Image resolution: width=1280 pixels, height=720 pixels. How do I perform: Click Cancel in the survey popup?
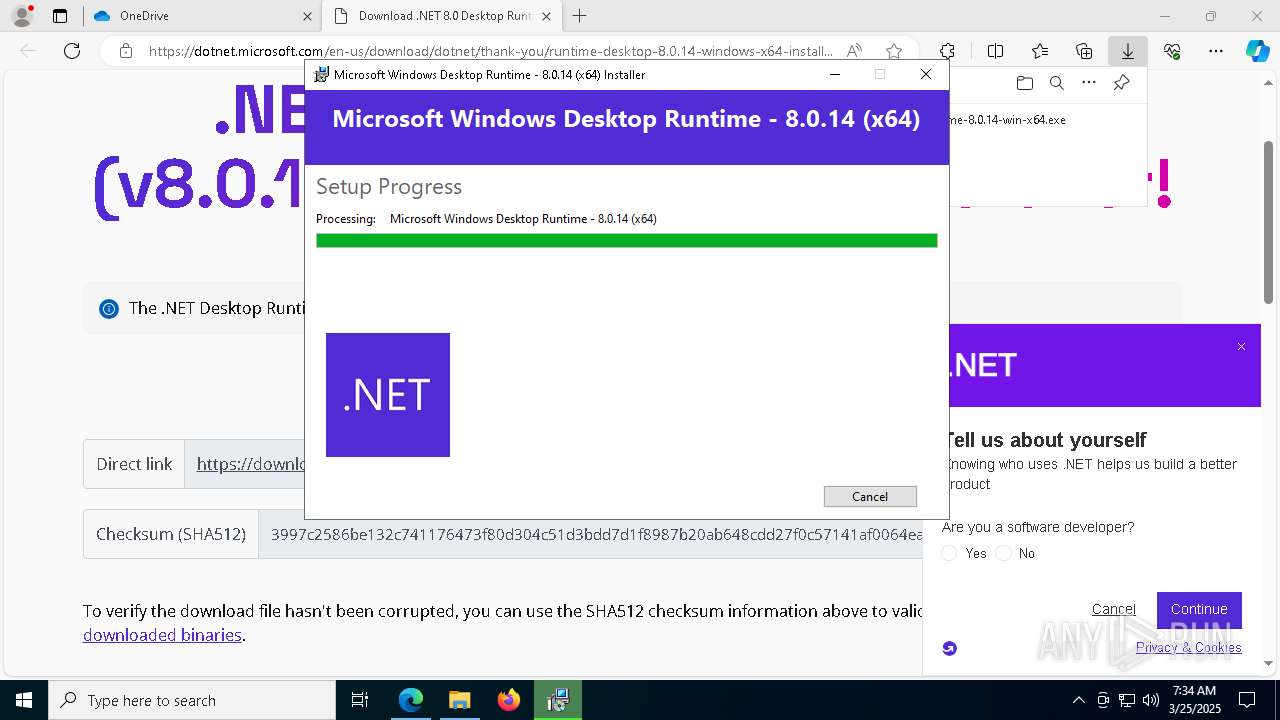[x=1114, y=609]
